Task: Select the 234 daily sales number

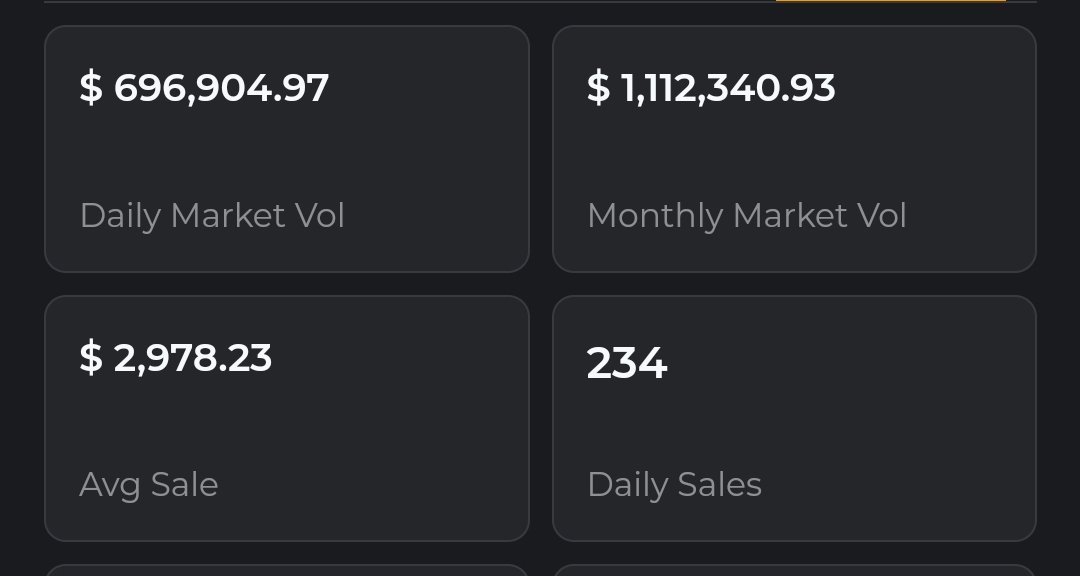Action: click(627, 363)
